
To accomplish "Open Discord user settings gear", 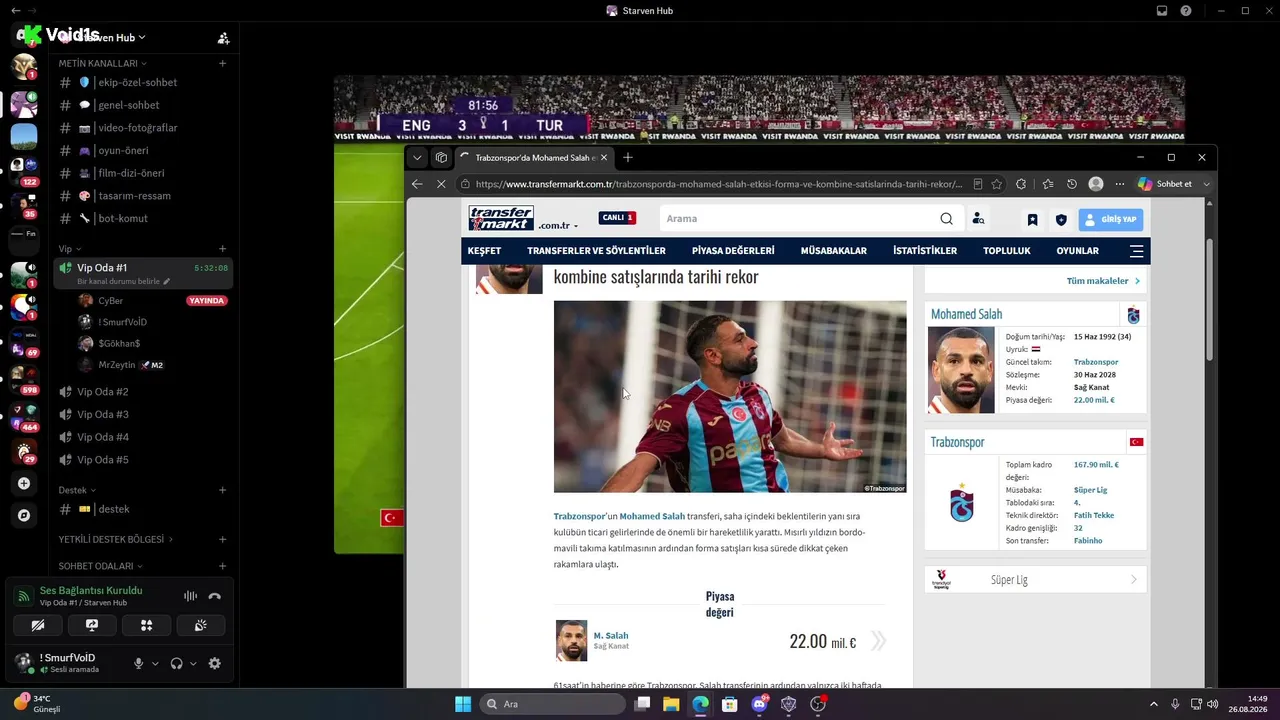I will pos(214,663).
